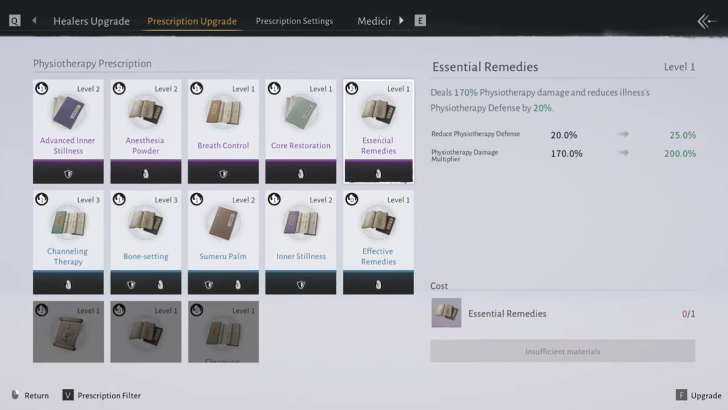
Task: Click Advanced Inner Stillness book icon
Action: 68,112
